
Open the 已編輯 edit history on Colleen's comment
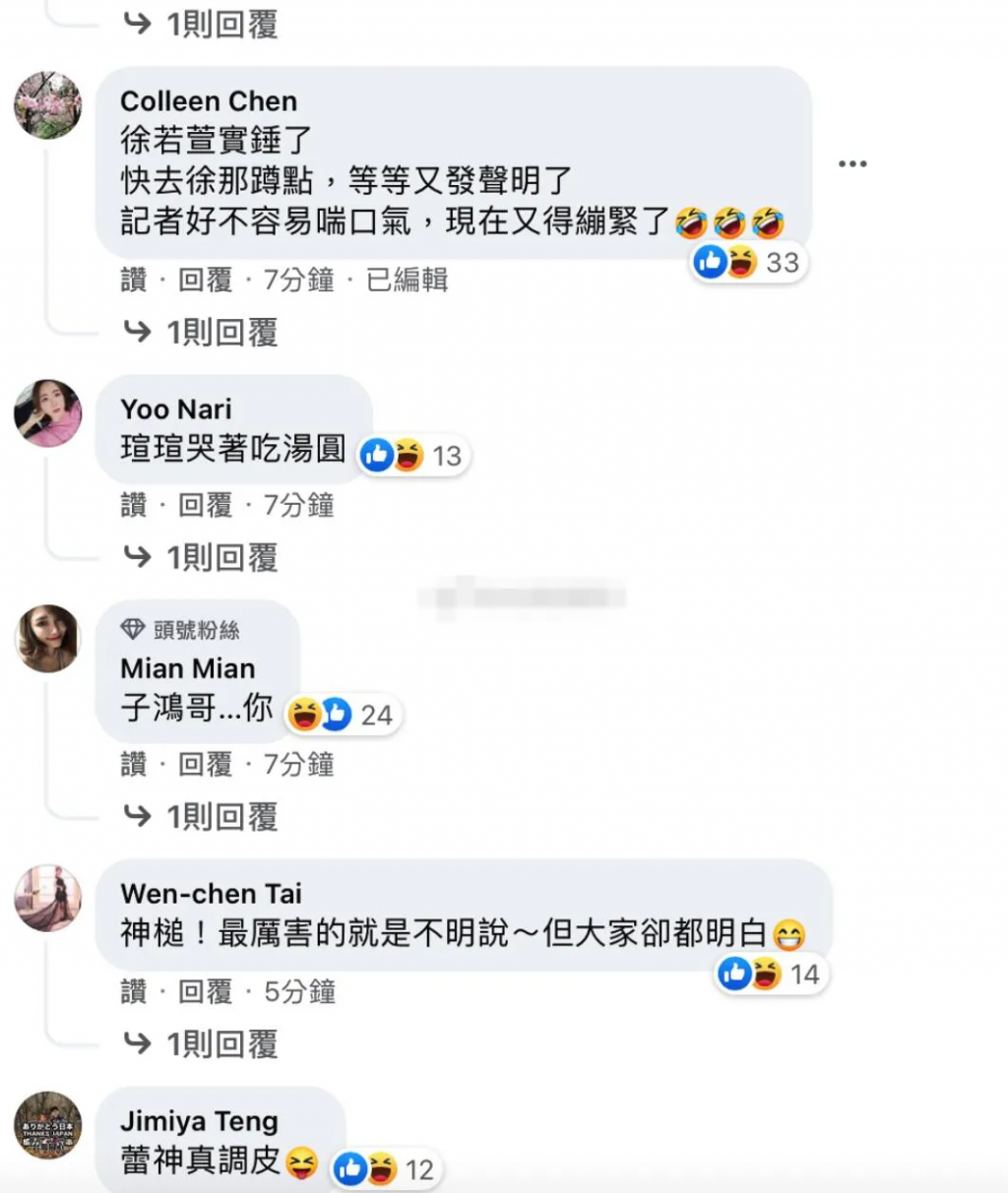point(408,280)
